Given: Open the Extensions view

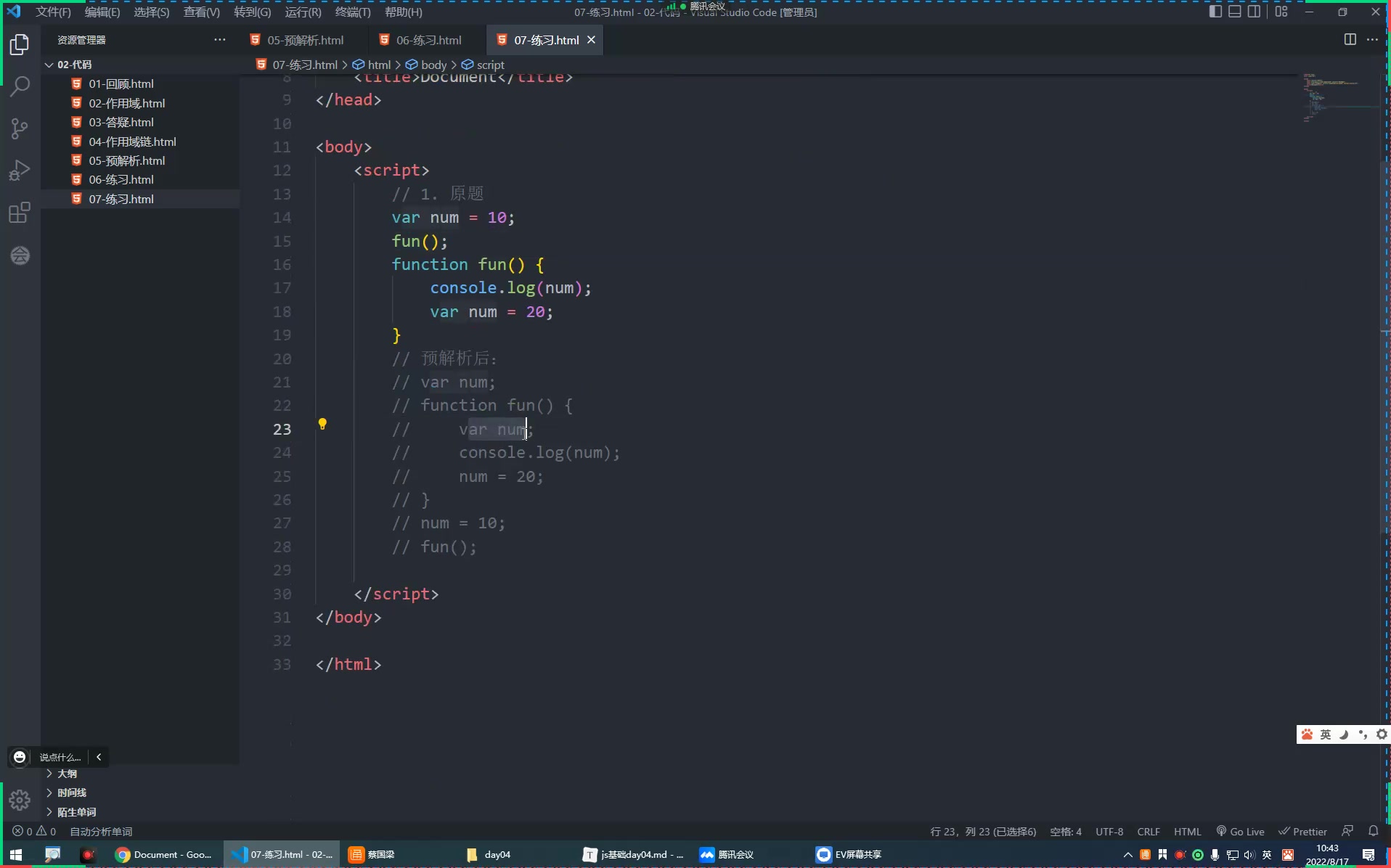Looking at the screenshot, I should click(19, 212).
